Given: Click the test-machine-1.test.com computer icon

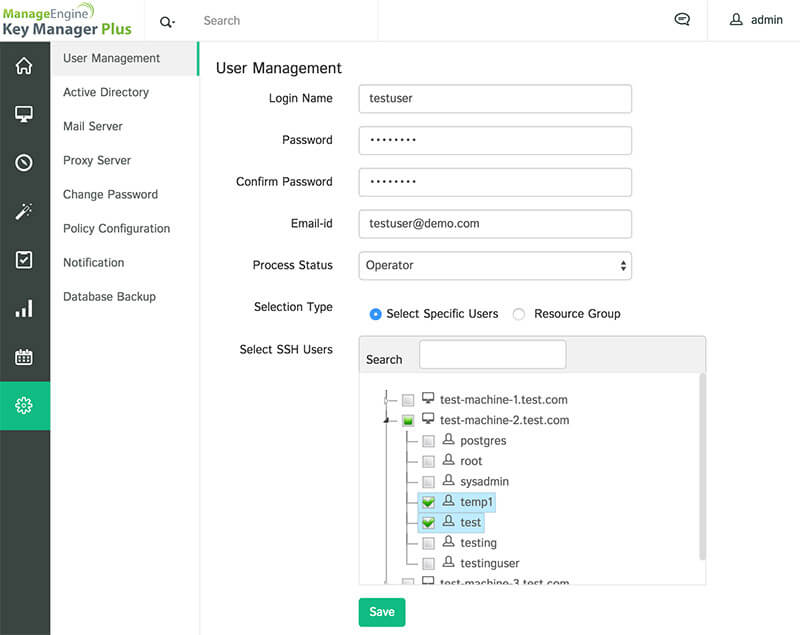Looking at the screenshot, I should point(428,398).
